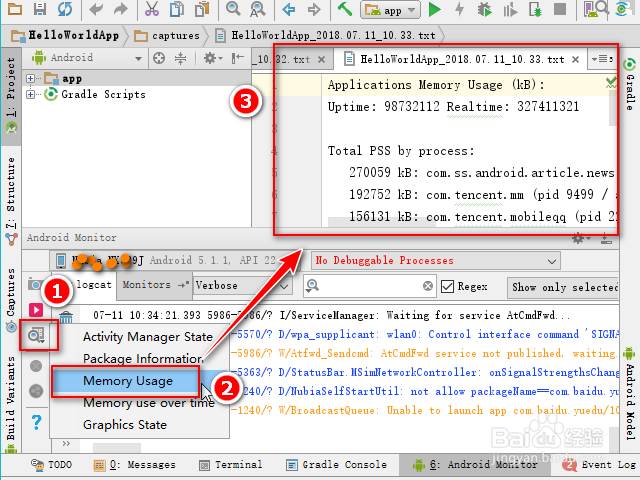Navigate Forward with the right arrow
Viewport: 640px width, 480px height.
(x=313, y=9)
